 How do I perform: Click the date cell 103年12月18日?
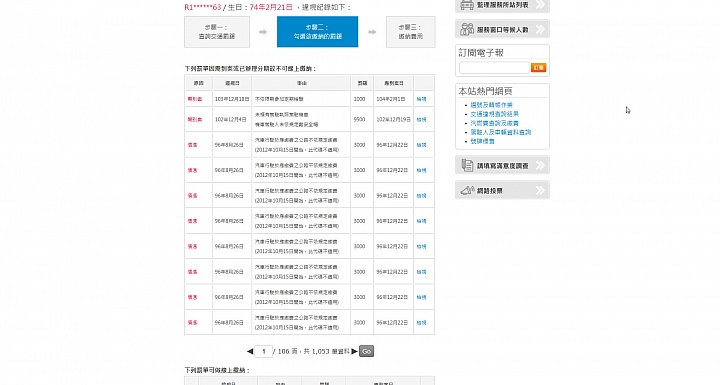click(232, 99)
